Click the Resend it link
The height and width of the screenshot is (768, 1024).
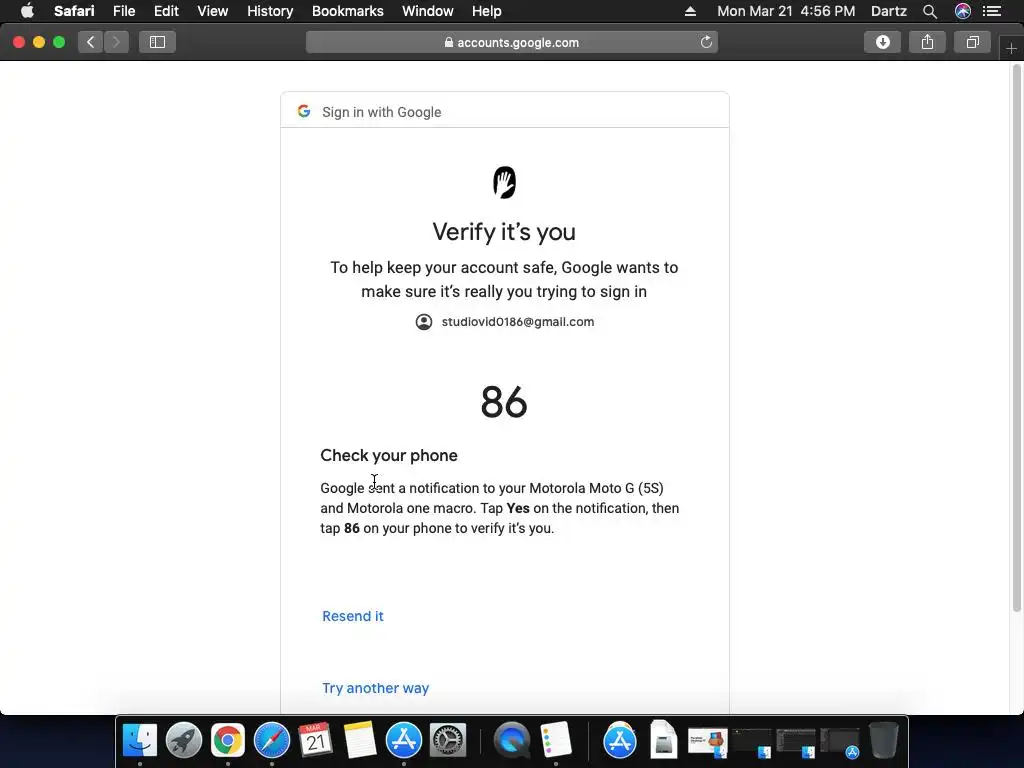pos(353,616)
